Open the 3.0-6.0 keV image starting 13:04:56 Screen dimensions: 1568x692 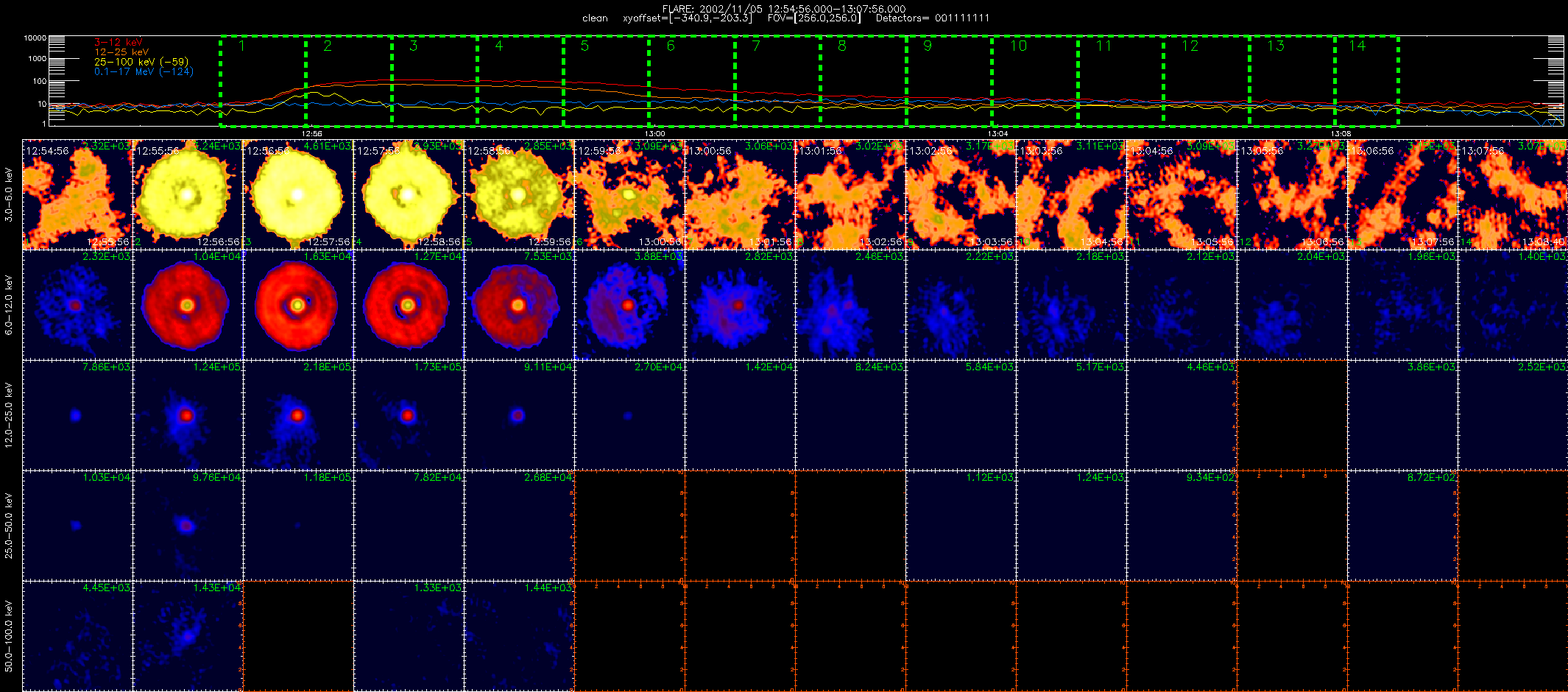pyautogui.click(x=1182, y=194)
